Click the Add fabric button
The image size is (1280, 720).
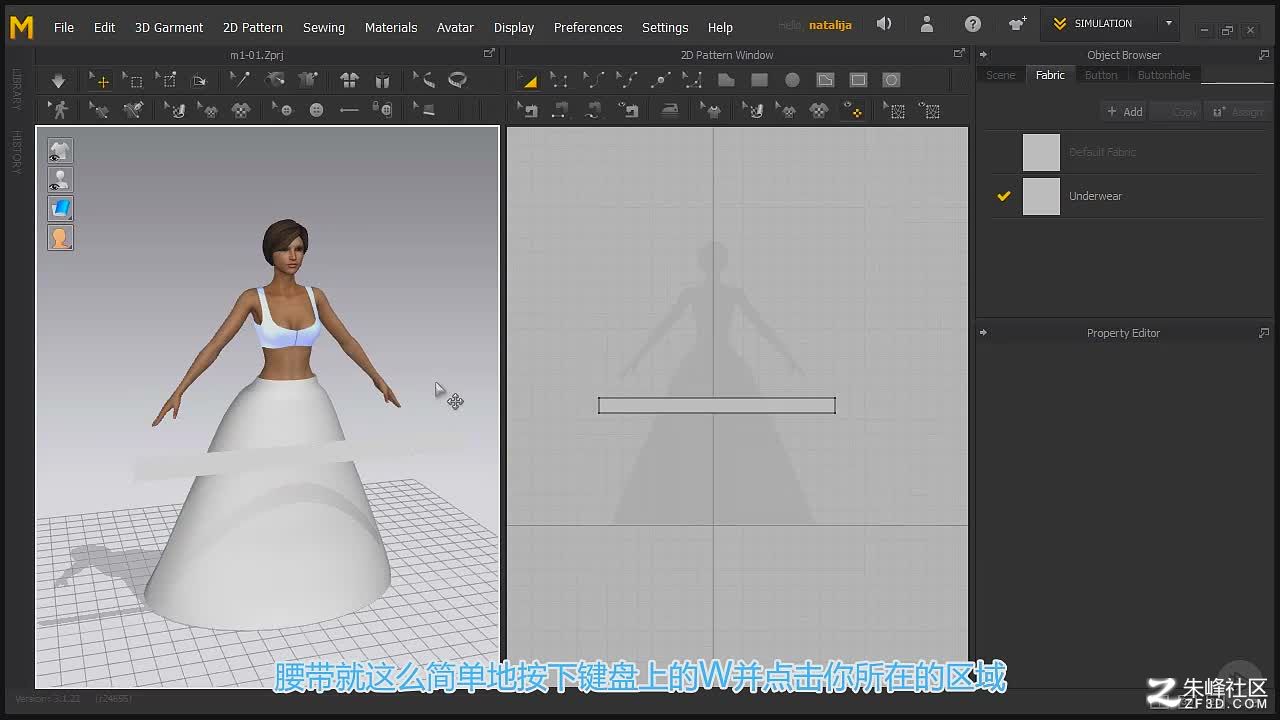coord(1124,111)
